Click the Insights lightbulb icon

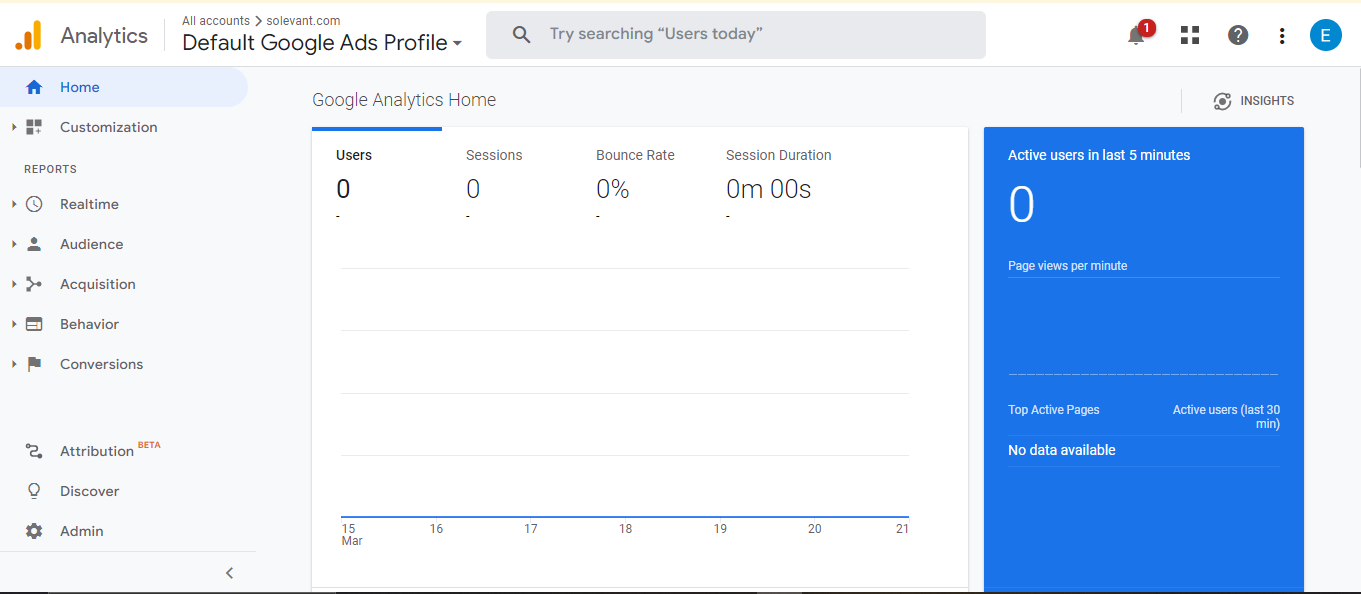pos(1222,101)
